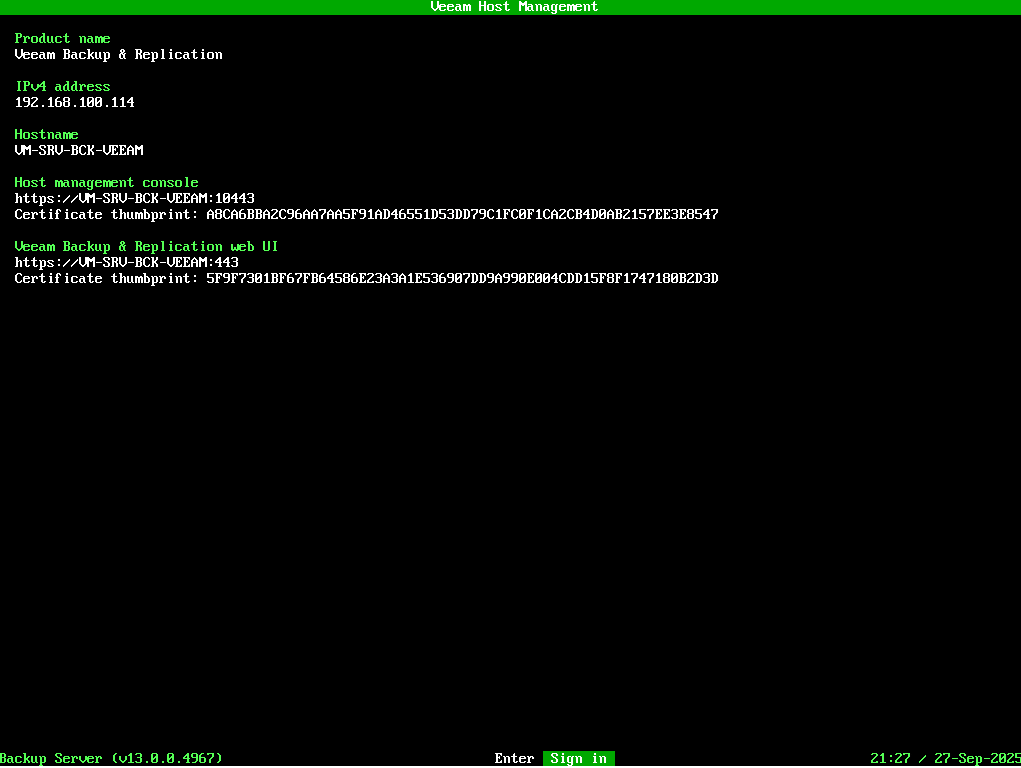Open the host management console URL on port 10443

pyautogui.click(x=134, y=199)
